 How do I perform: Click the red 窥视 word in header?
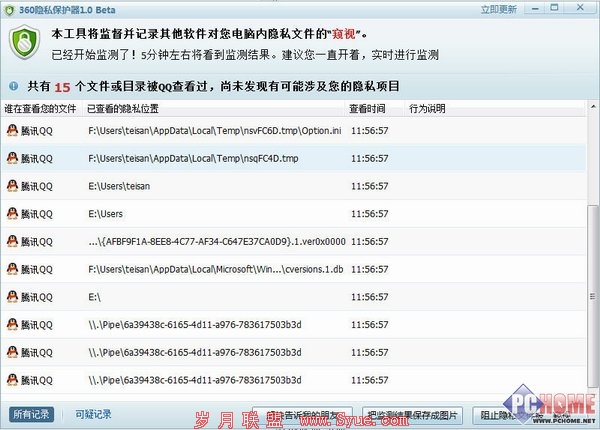344,34
